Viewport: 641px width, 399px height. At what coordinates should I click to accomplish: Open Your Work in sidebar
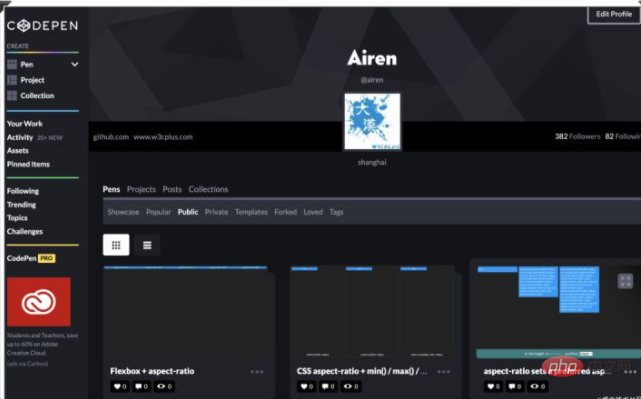point(25,123)
